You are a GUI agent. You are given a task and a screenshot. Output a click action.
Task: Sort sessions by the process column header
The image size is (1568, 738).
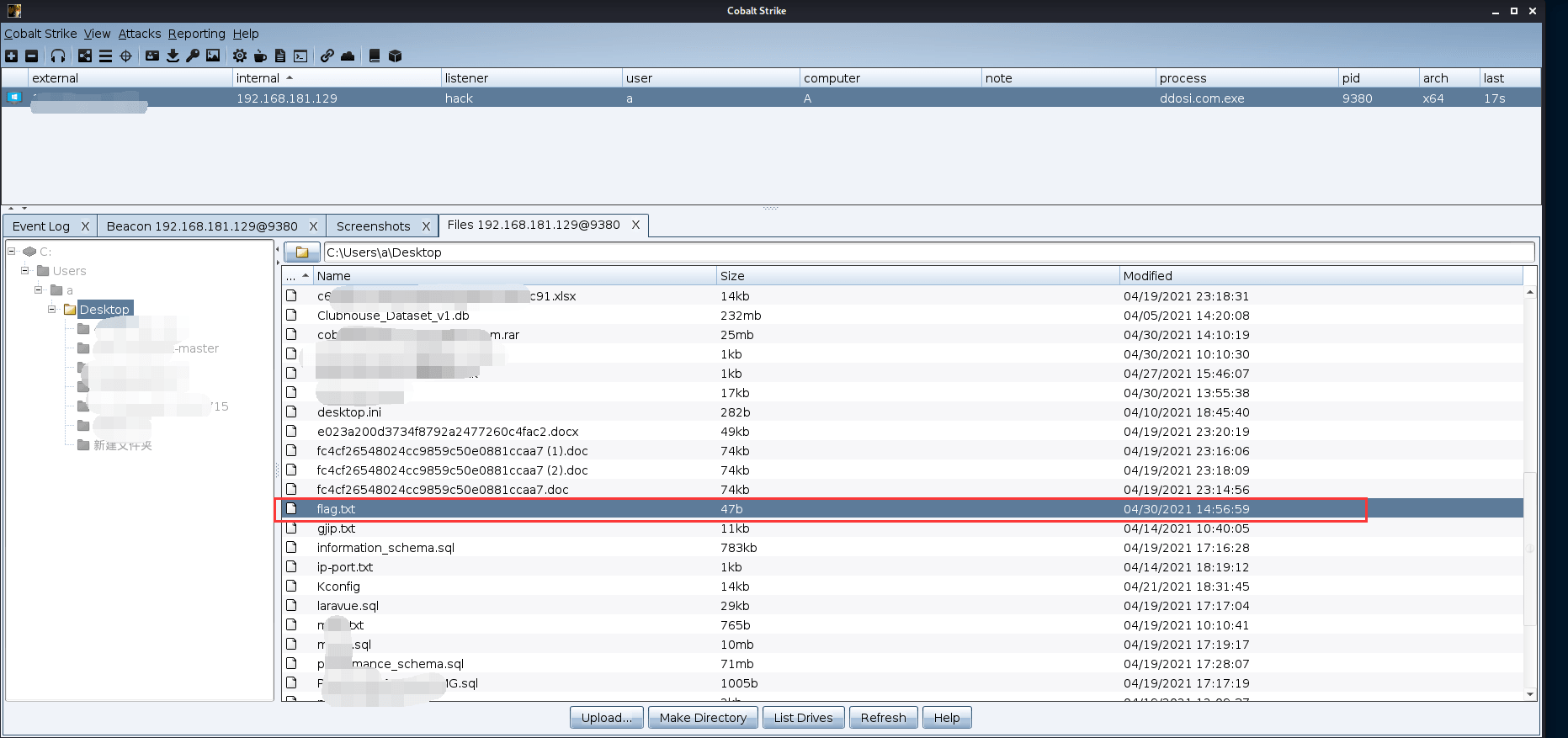(x=1246, y=77)
